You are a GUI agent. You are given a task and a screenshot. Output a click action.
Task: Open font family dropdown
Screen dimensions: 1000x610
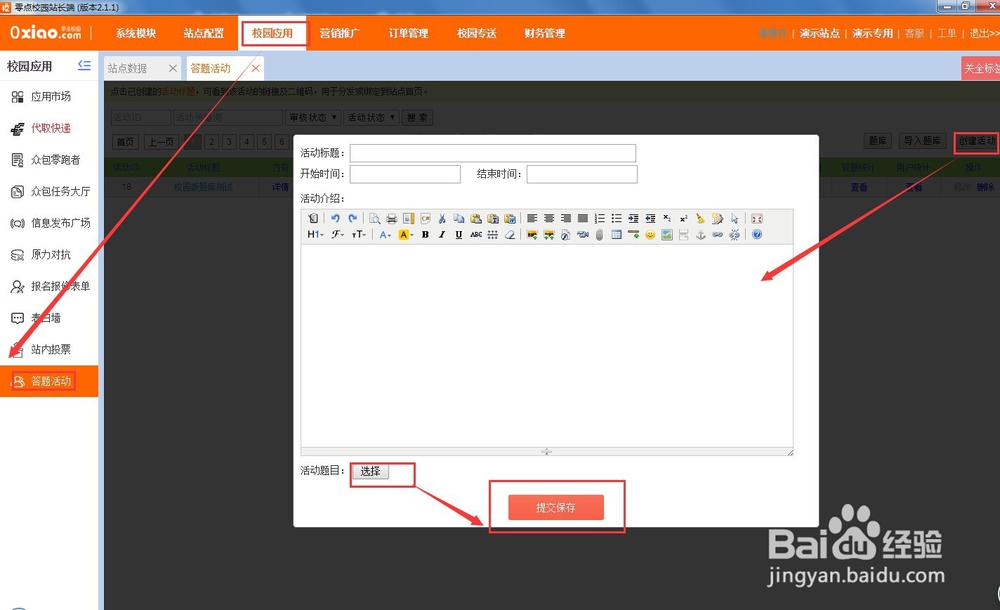point(337,234)
